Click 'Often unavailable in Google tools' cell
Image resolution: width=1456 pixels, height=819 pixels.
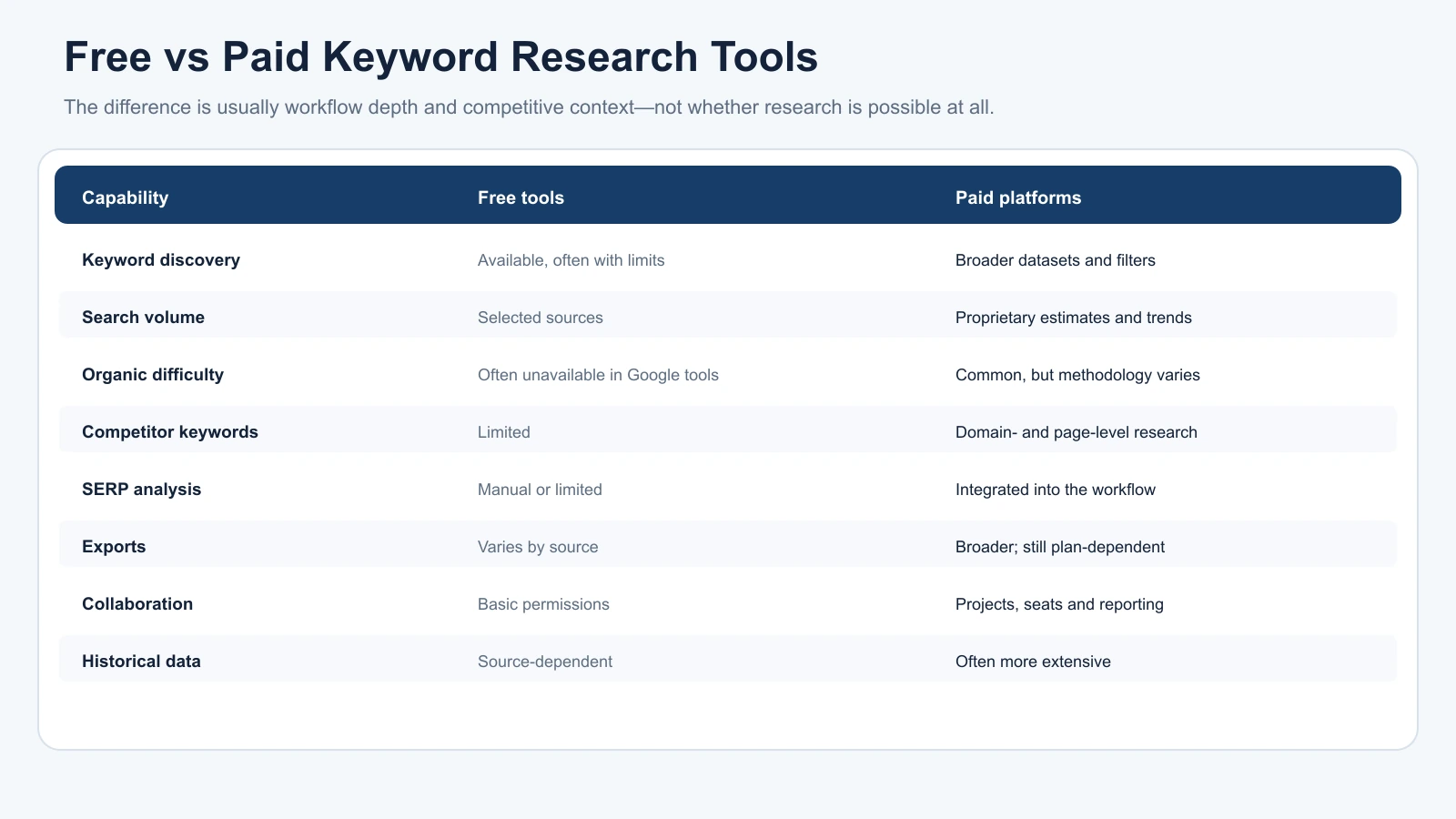pos(598,375)
